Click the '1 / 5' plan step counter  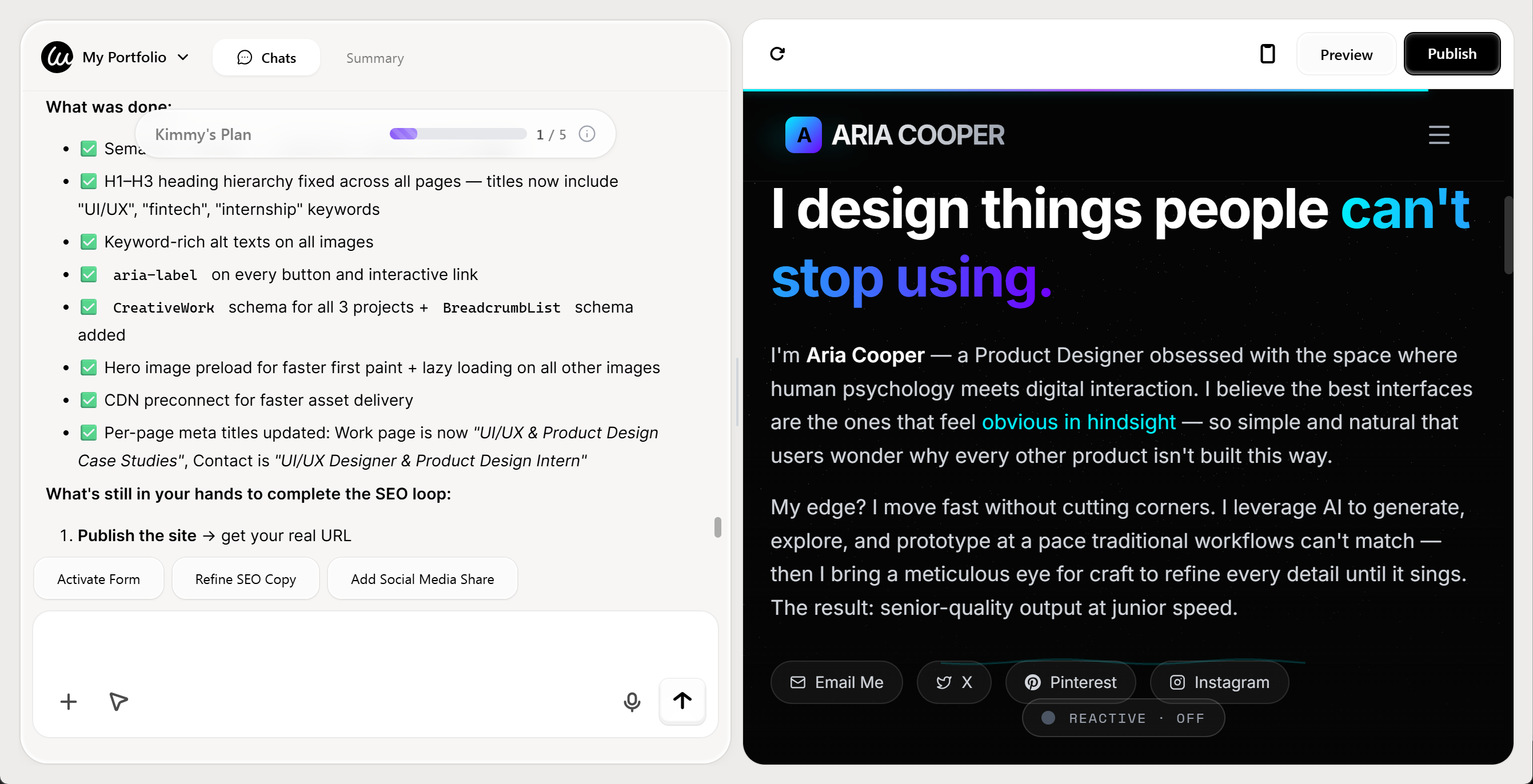(551, 134)
